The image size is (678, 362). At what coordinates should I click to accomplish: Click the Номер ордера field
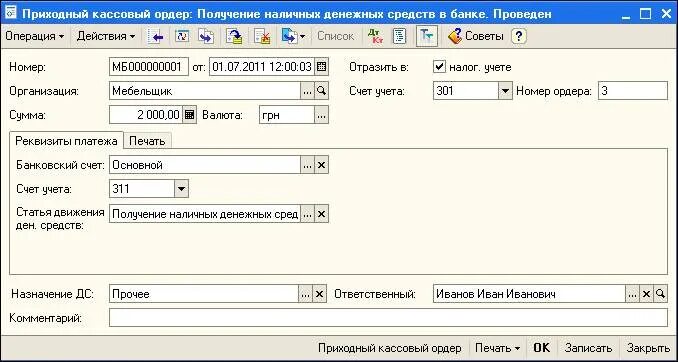tap(633, 91)
